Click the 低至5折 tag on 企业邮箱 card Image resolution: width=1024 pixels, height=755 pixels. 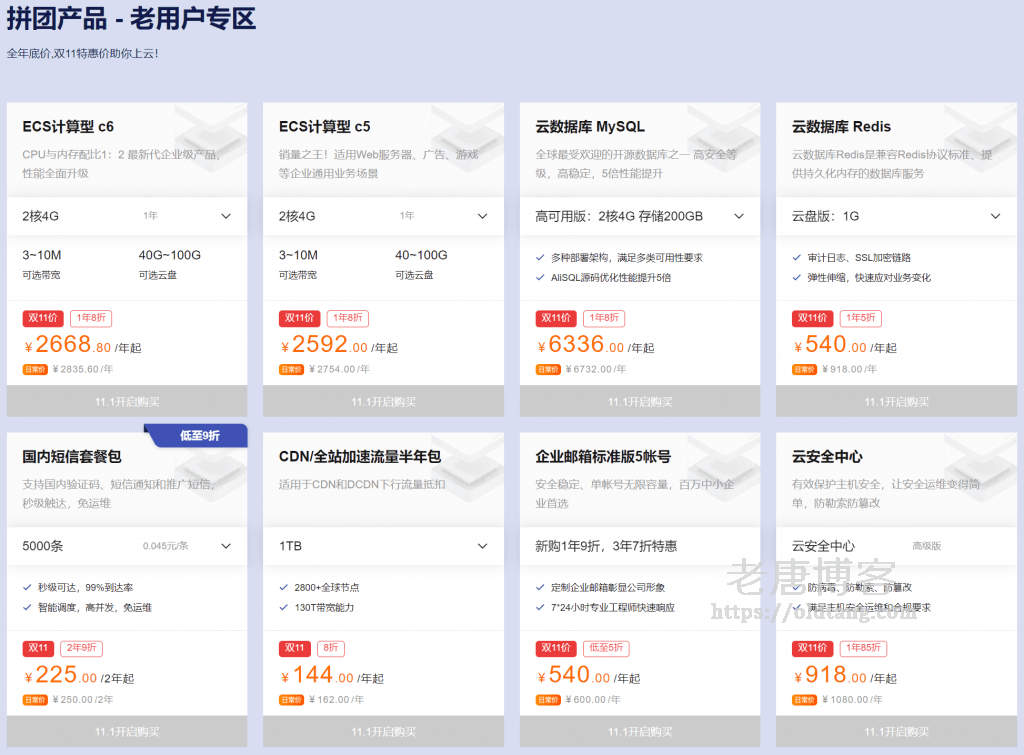[x=604, y=648]
